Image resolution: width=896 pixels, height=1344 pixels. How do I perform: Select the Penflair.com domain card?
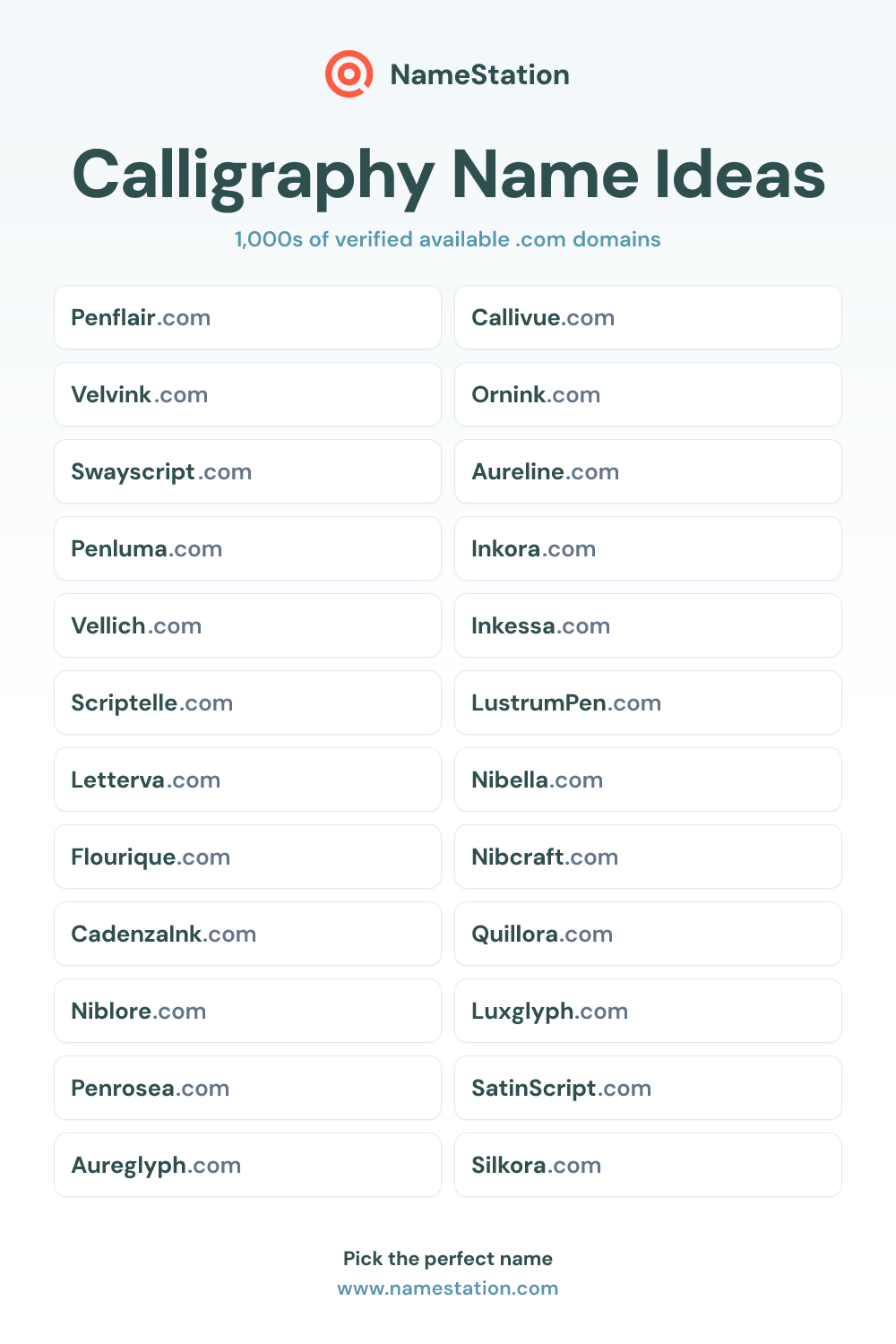(247, 317)
